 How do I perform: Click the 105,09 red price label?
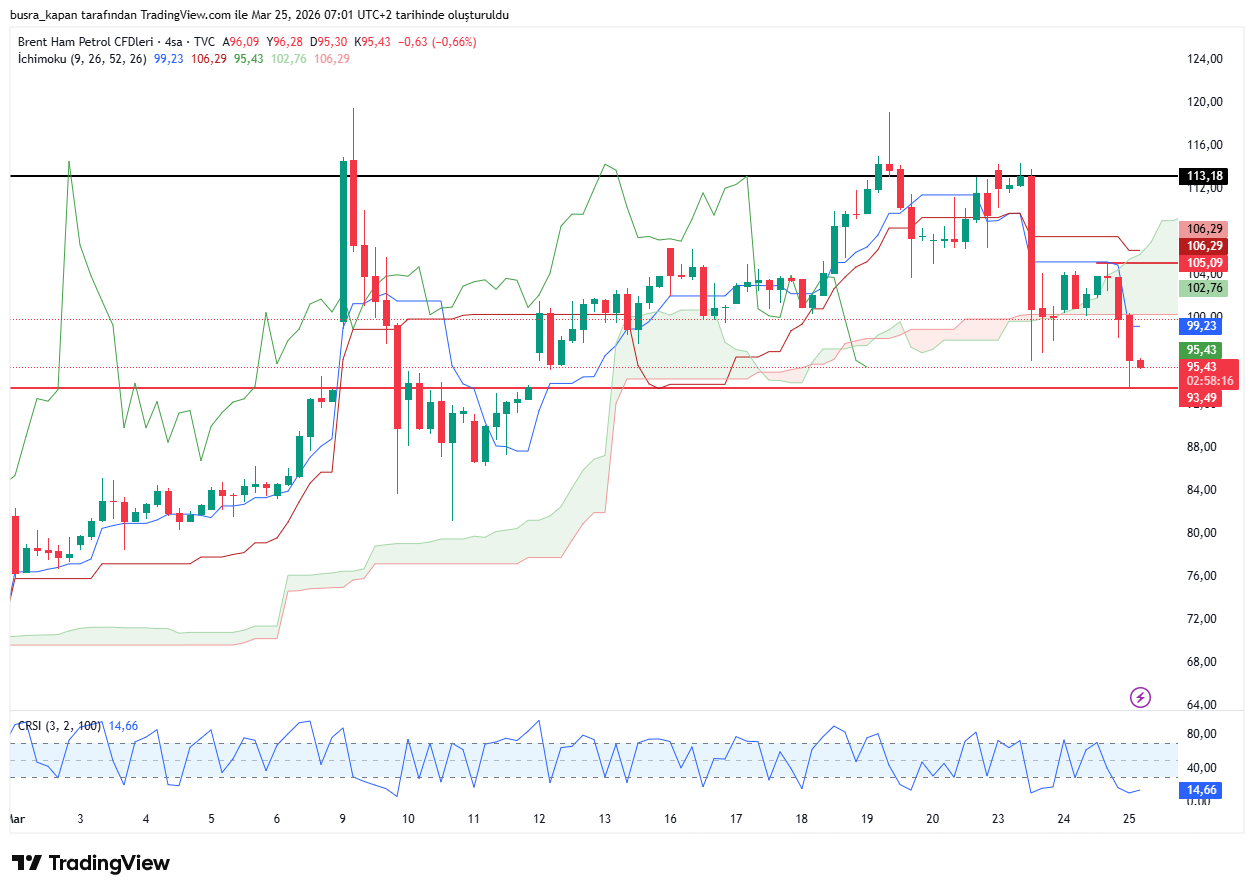coord(1205,263)
